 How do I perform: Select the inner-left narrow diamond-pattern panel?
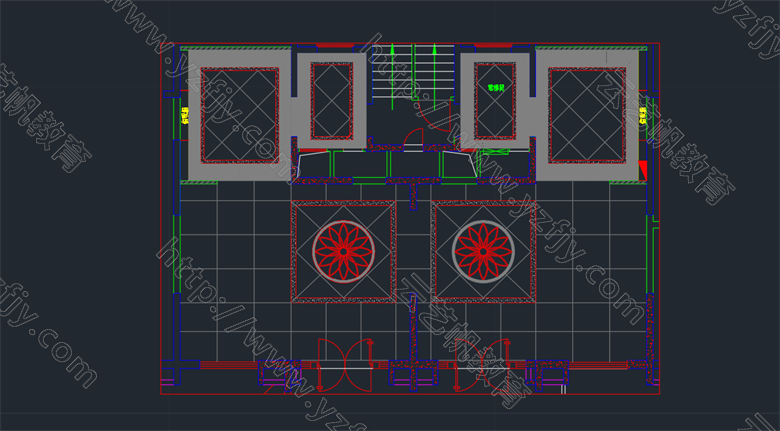coord(331,101)
